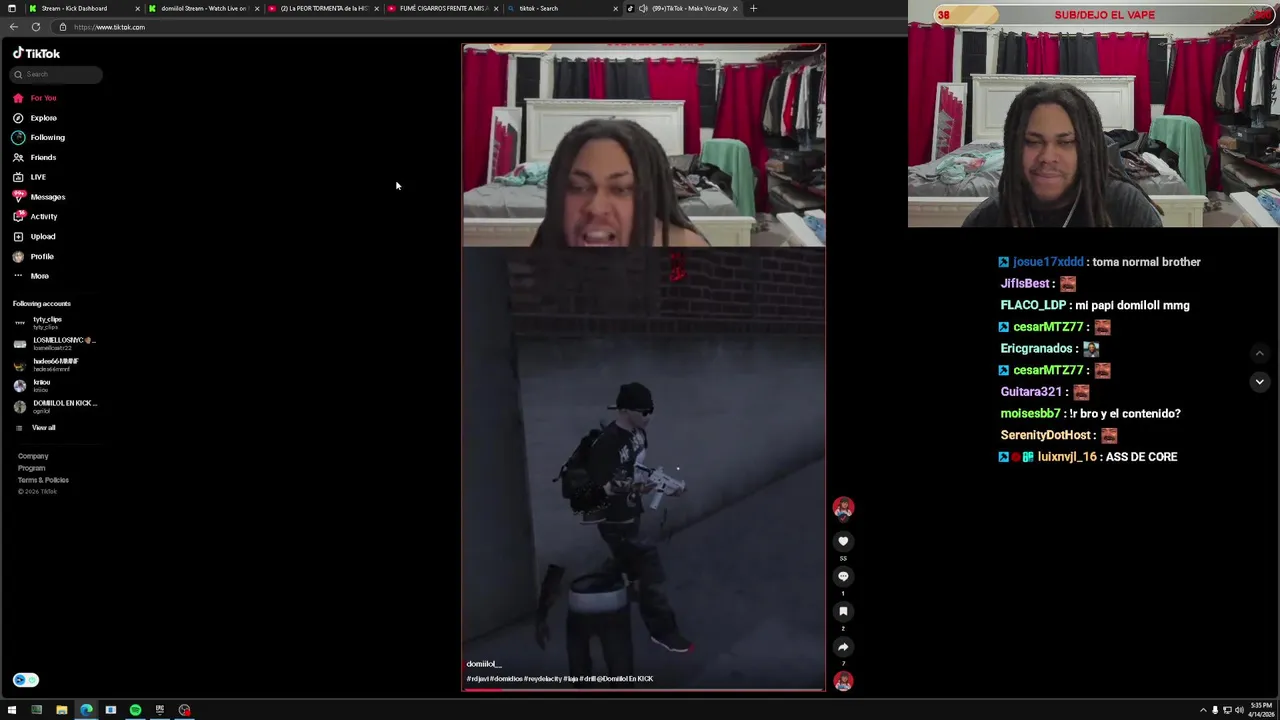This screenshot has width=1280, height=720.
Task: Go to next video down chevron
Action: point(1259,381)
